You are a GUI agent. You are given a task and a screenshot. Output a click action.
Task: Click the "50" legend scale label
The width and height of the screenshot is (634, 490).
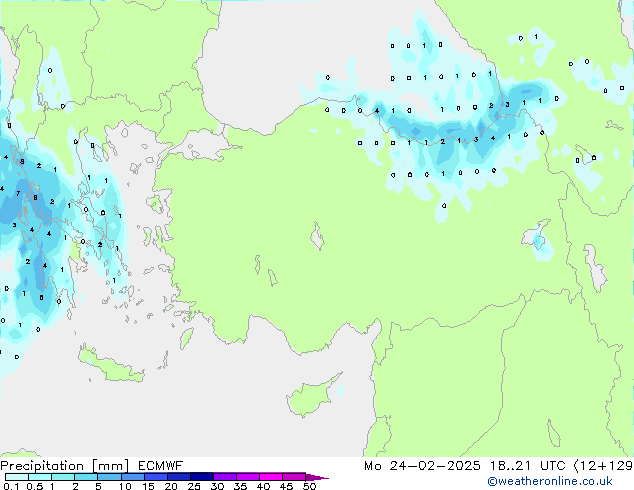pyautogui.click(x=310, y=486)
